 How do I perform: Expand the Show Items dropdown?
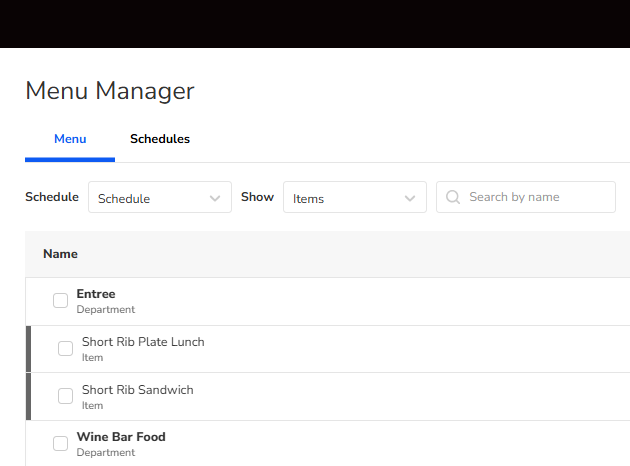(x=354, y=198)
